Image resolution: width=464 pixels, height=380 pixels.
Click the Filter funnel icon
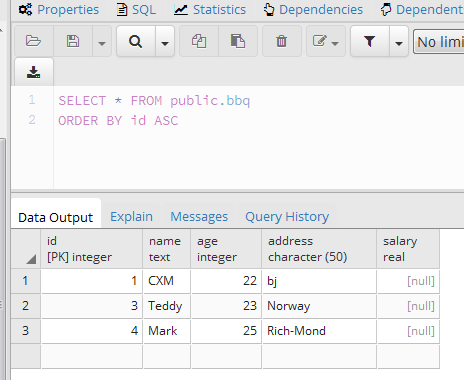(x=370, y=41)
